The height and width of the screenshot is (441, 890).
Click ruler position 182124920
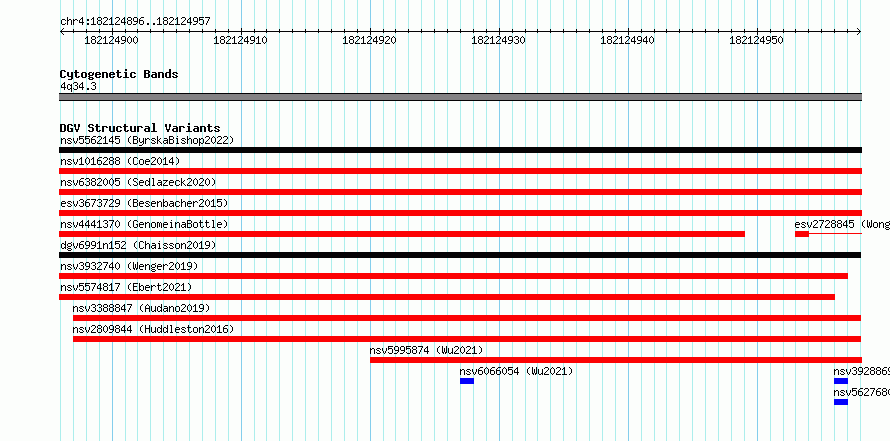pyautogui.click(x=370, y=40)
